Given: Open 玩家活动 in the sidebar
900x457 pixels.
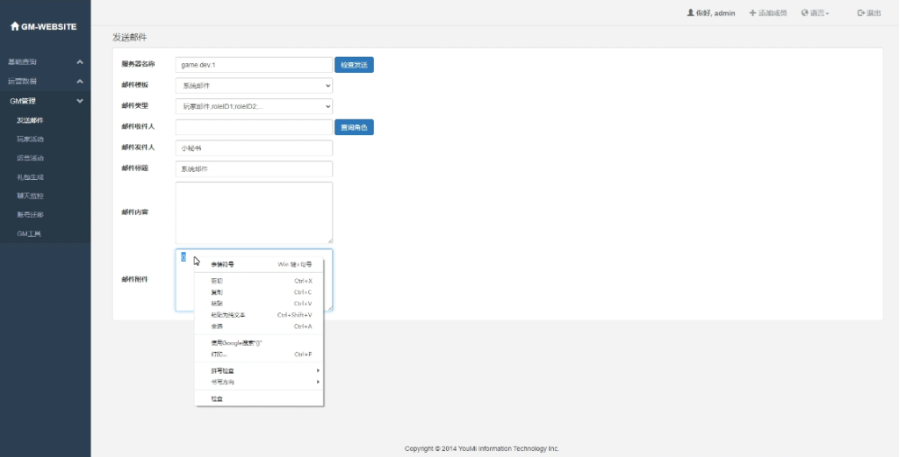Looking at the screenshot, I should [31, 139].
